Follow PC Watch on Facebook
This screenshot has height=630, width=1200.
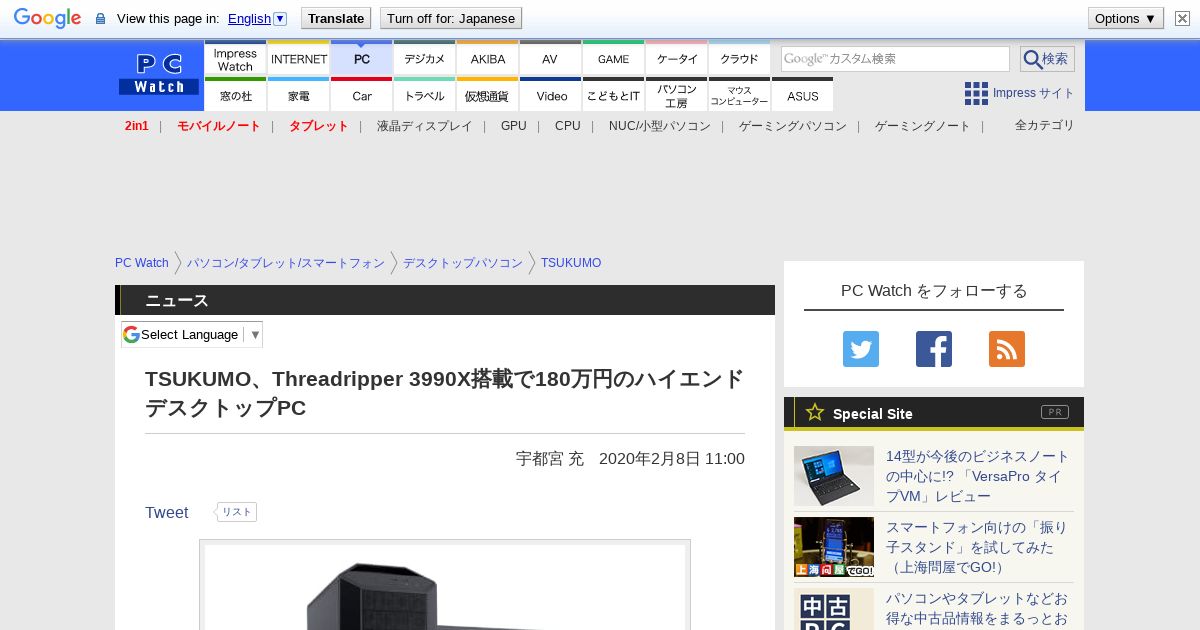pyautogui.click(x=934, y=349)
